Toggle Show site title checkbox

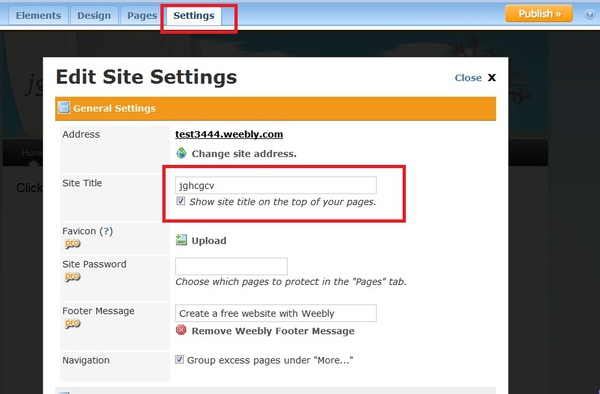click(181, 201)
